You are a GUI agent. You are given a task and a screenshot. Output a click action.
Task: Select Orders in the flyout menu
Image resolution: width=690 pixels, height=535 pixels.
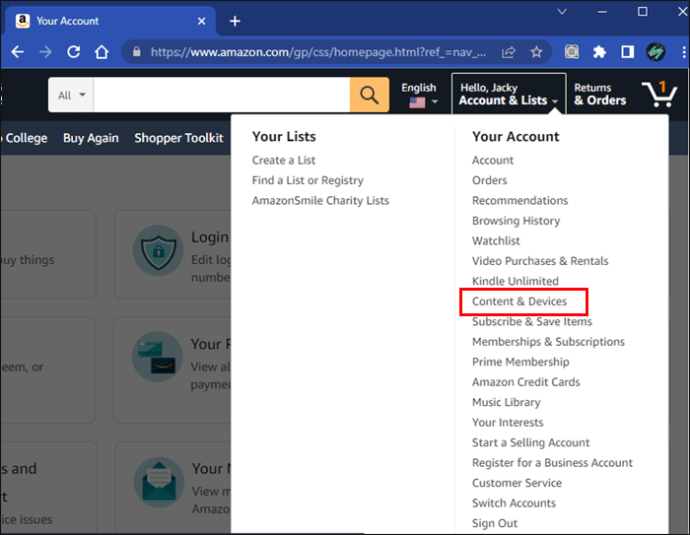(489, 180)
